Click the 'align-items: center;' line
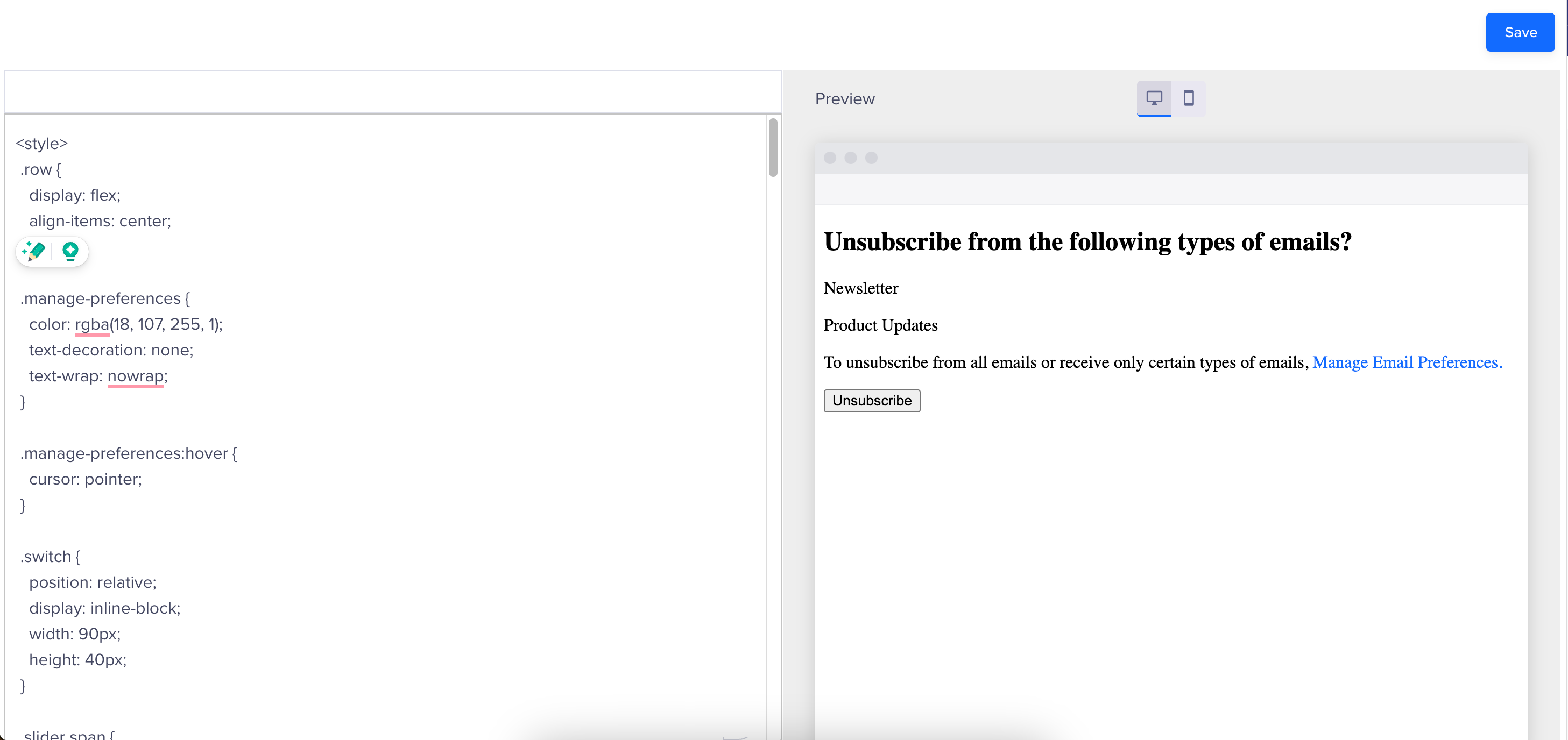The image size is (1568, 740). (x=100, y=221)
